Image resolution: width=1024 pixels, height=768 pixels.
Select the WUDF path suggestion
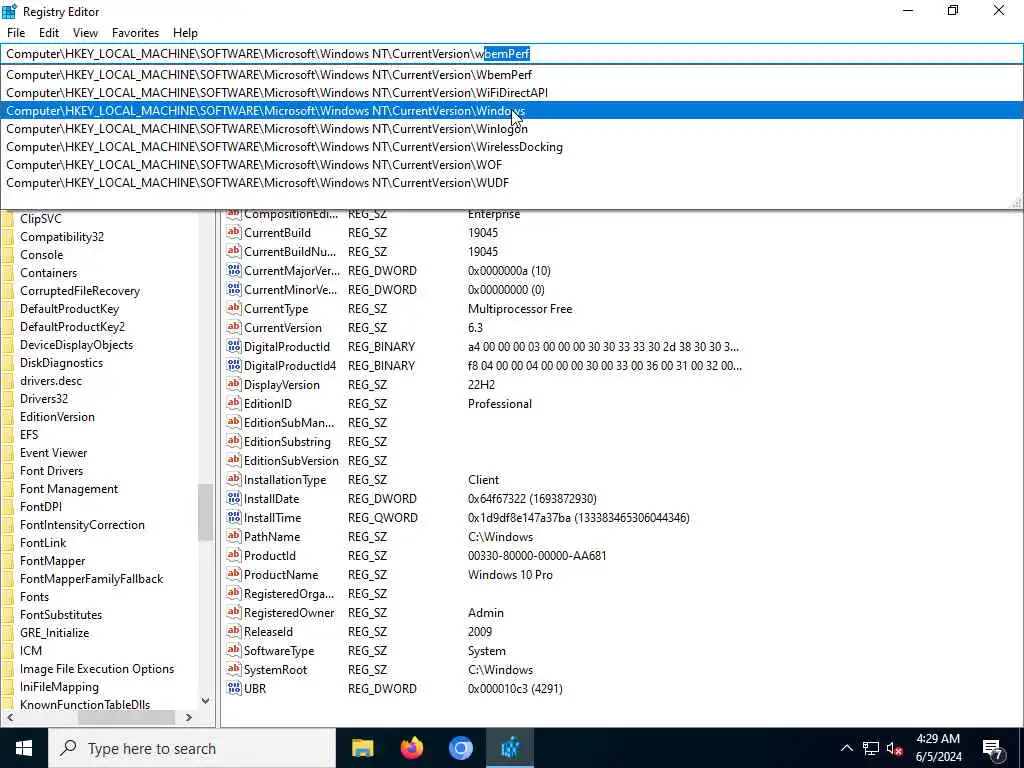(x=512, y=183)
